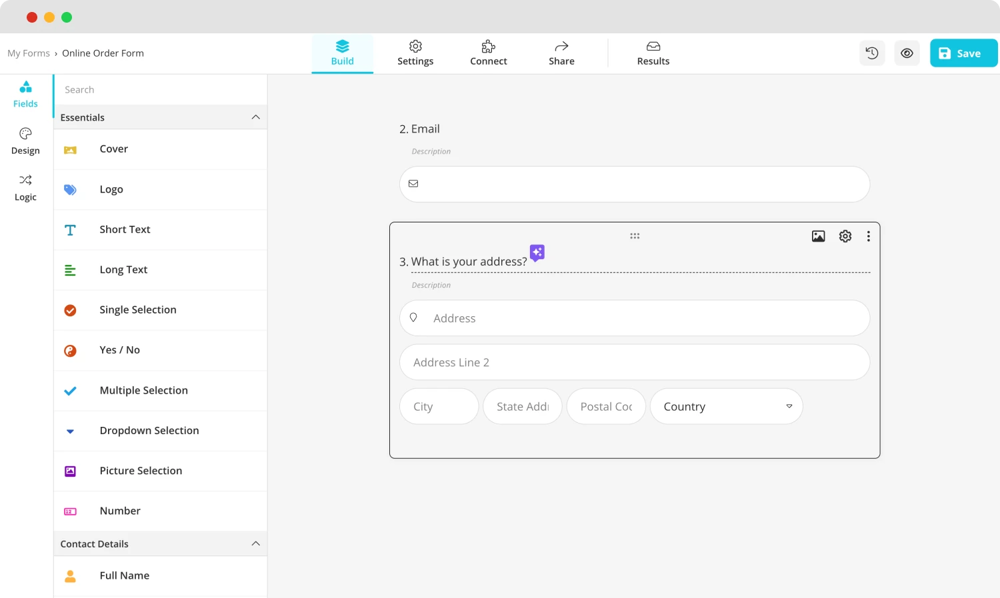Click the field Search box
Viewport: 1000px width, 598px height.
[160, 90]
